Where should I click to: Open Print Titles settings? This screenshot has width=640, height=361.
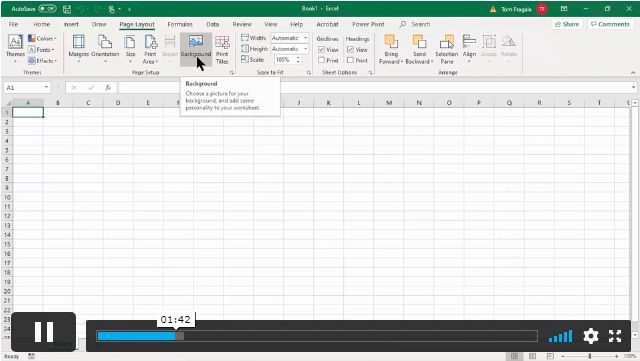click(x=222, y=49)
